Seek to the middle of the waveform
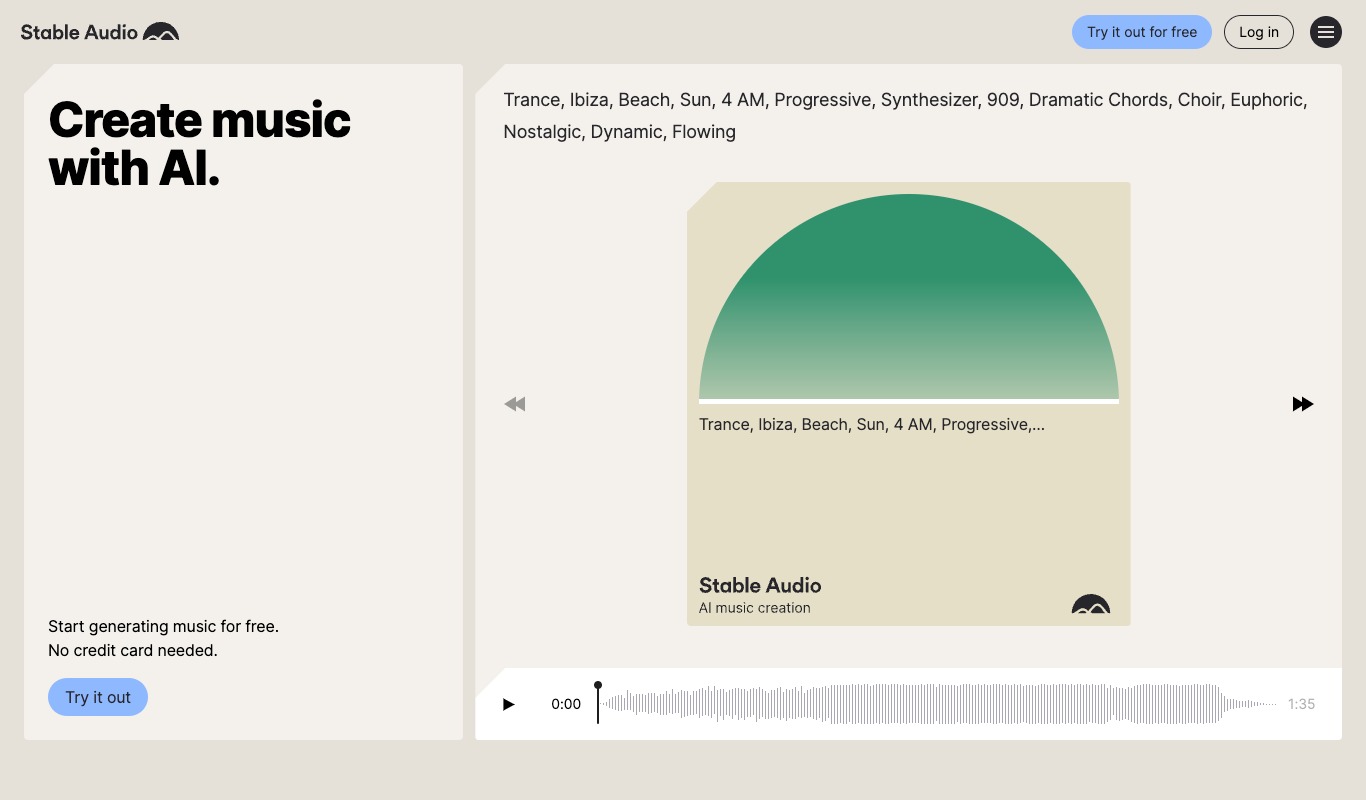Viewport: 1366px width, 800px height. [938, 704]
